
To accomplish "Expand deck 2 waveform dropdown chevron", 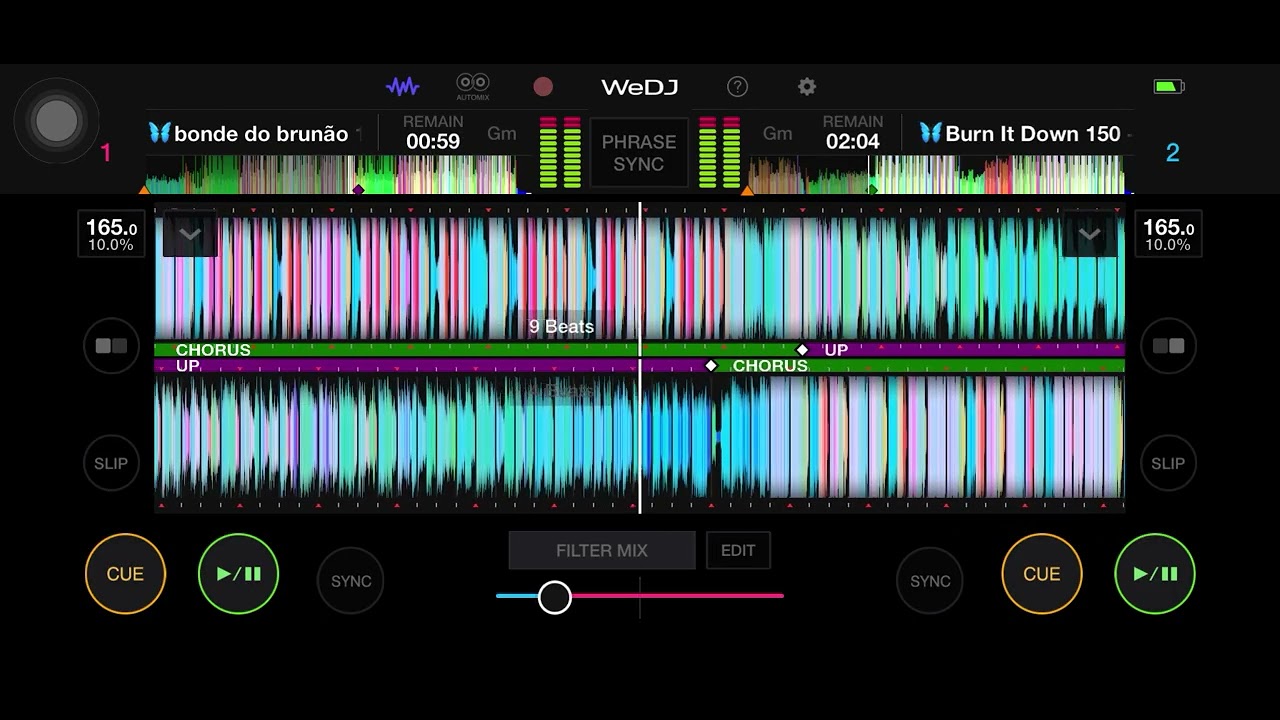I will pos(1089,235).
